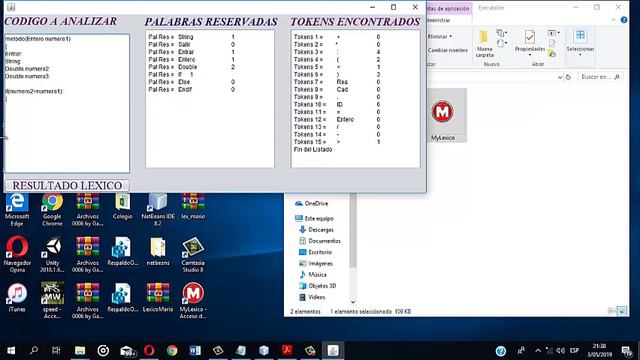This screenshot has height=360, width=640.
Task: Open the Fácil acceso dropdown in Explorer ribbon
Action: click(x=502, y=43)
